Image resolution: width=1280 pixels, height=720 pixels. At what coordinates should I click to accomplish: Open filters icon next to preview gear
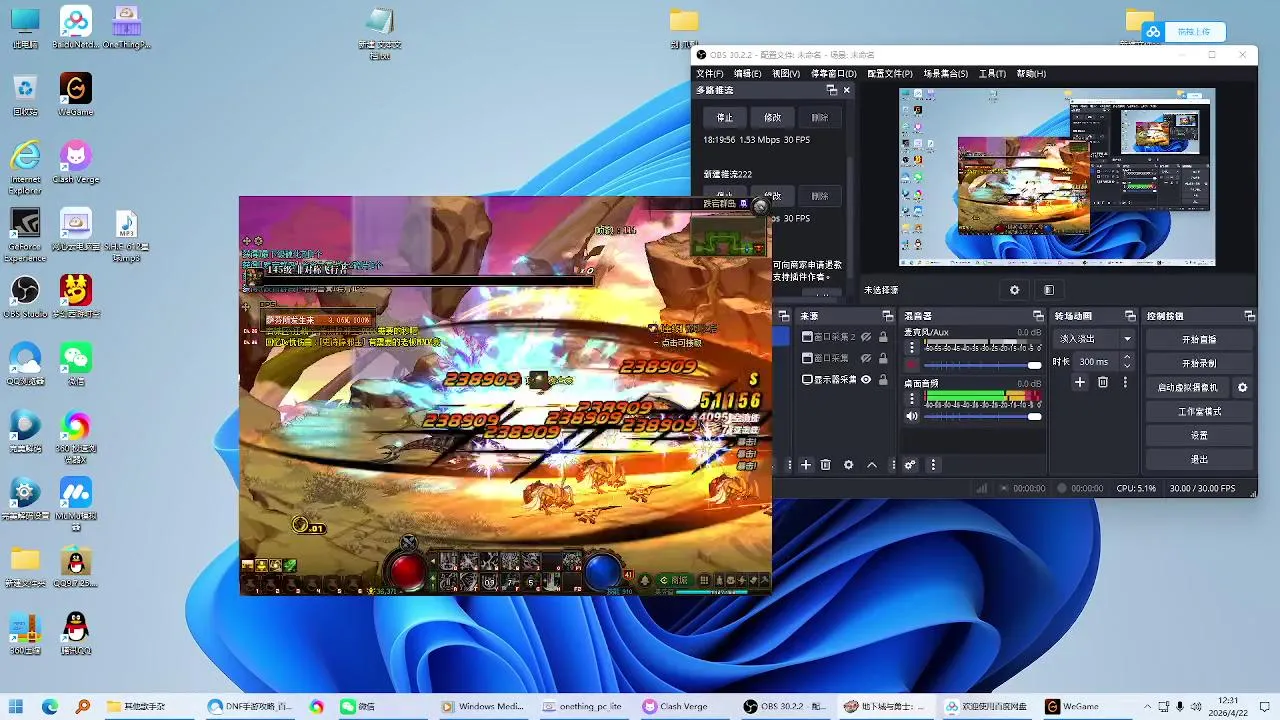click(1048, 290)
